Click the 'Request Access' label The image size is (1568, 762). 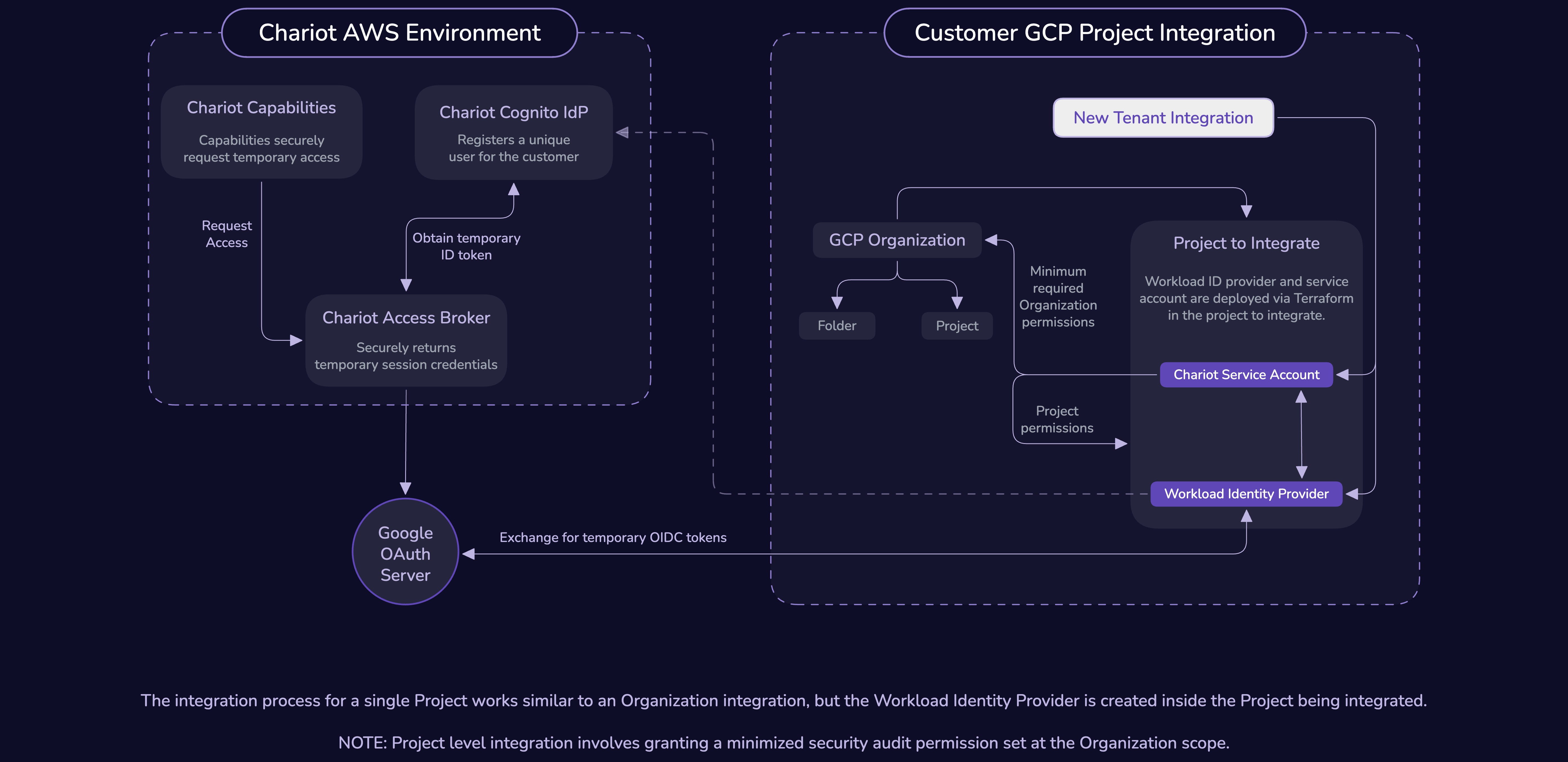[226, 234]
